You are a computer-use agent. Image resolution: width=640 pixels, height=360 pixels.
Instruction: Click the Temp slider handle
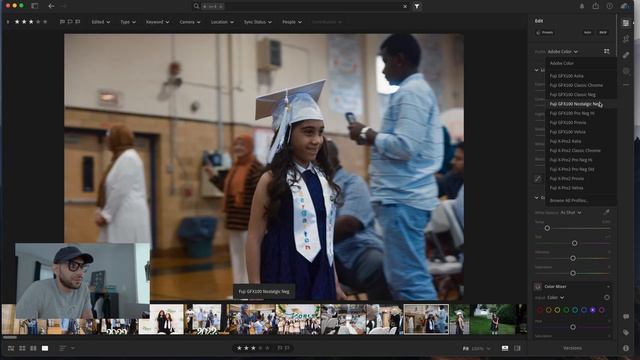(547, 228)
